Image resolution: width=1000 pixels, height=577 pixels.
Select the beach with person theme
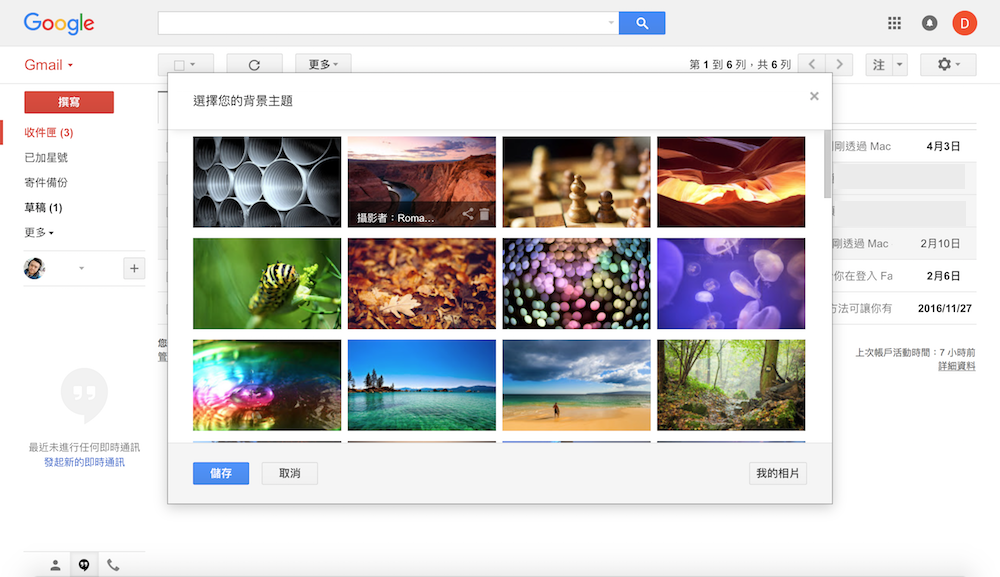576,385
